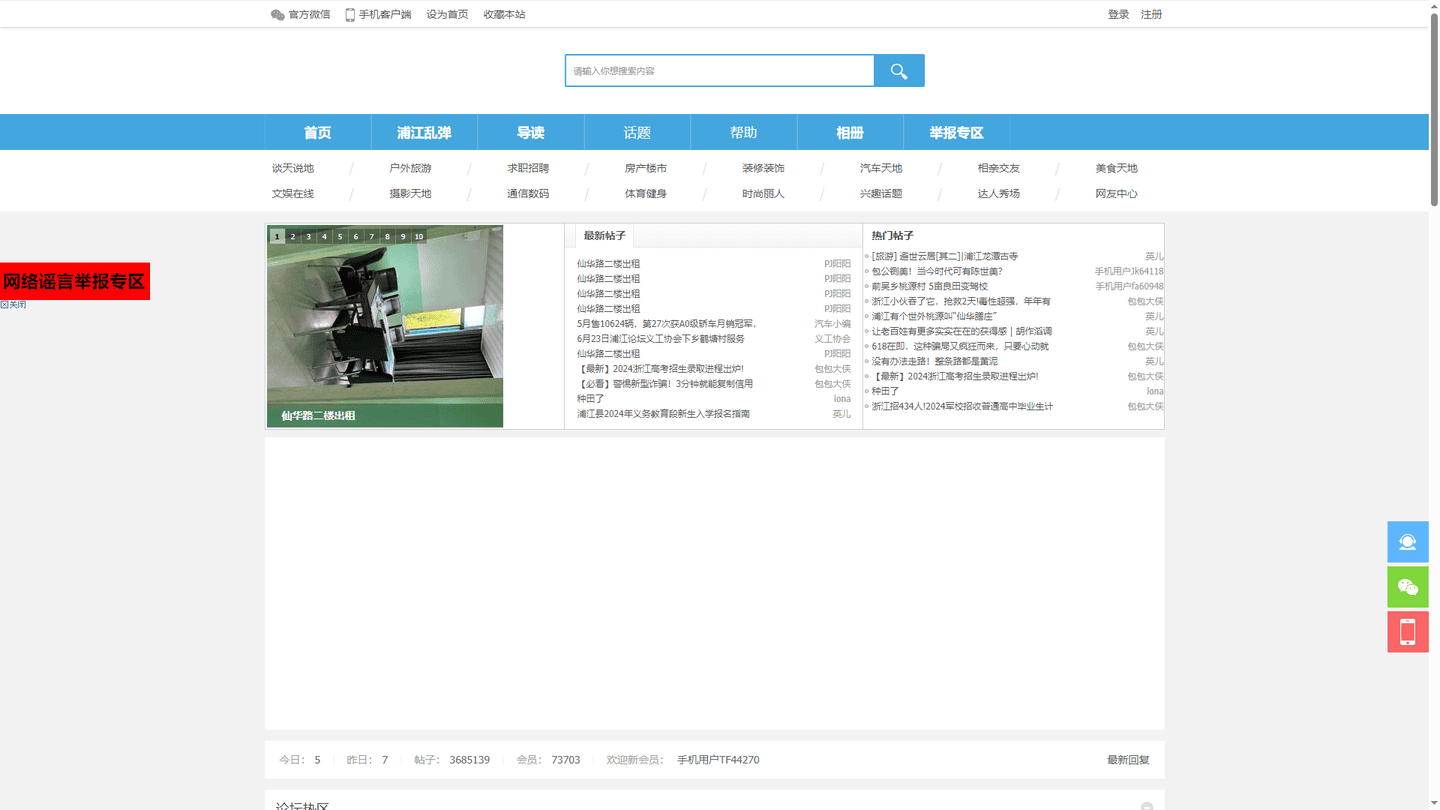Go to 装修装饰 forum section
The image size is (1440, 810).
763,168
